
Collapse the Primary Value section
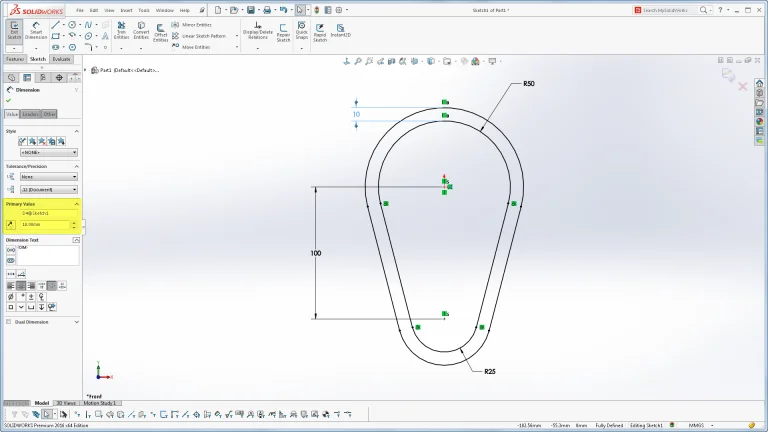(x=76, y=204)
